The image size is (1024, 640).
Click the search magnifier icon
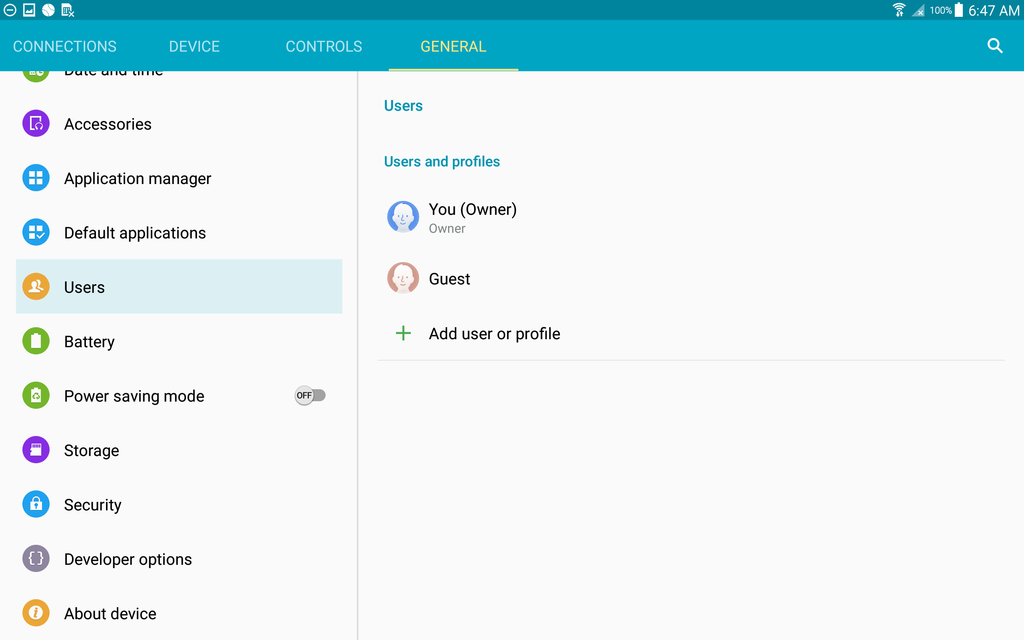point(994,46)
